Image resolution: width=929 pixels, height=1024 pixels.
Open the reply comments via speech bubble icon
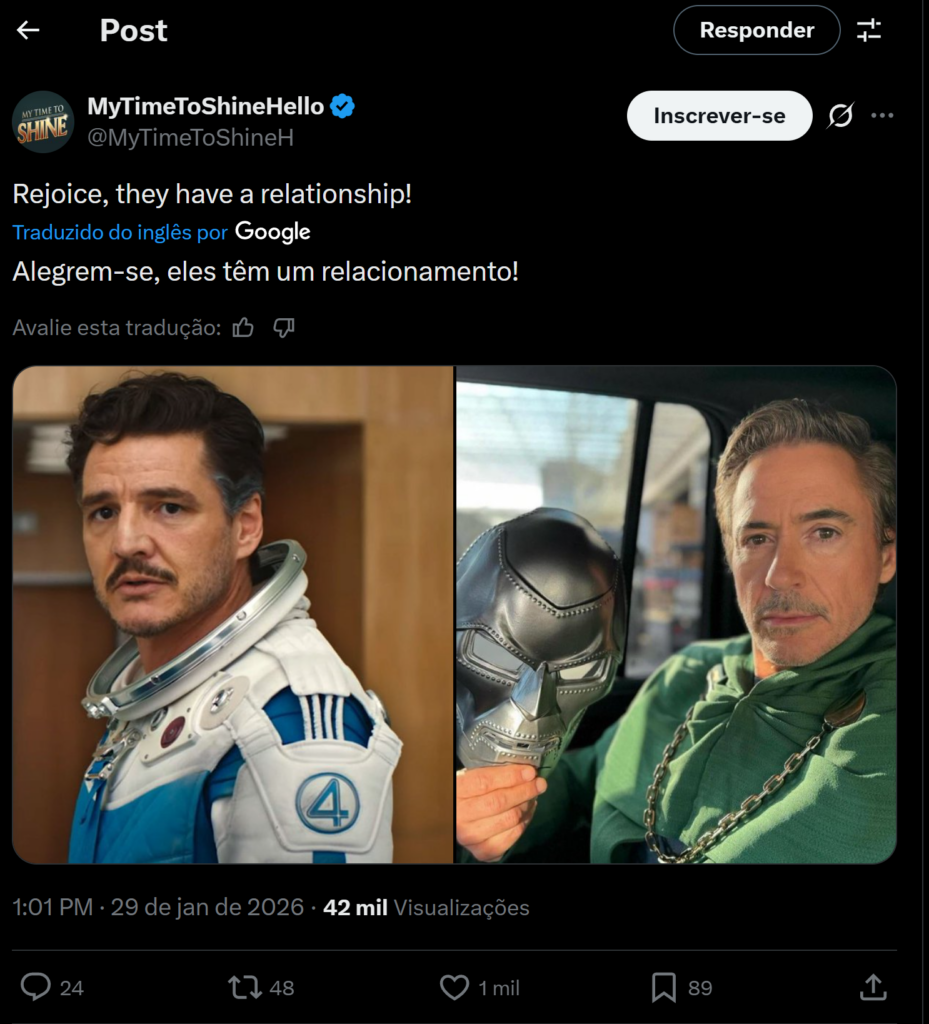37,987
